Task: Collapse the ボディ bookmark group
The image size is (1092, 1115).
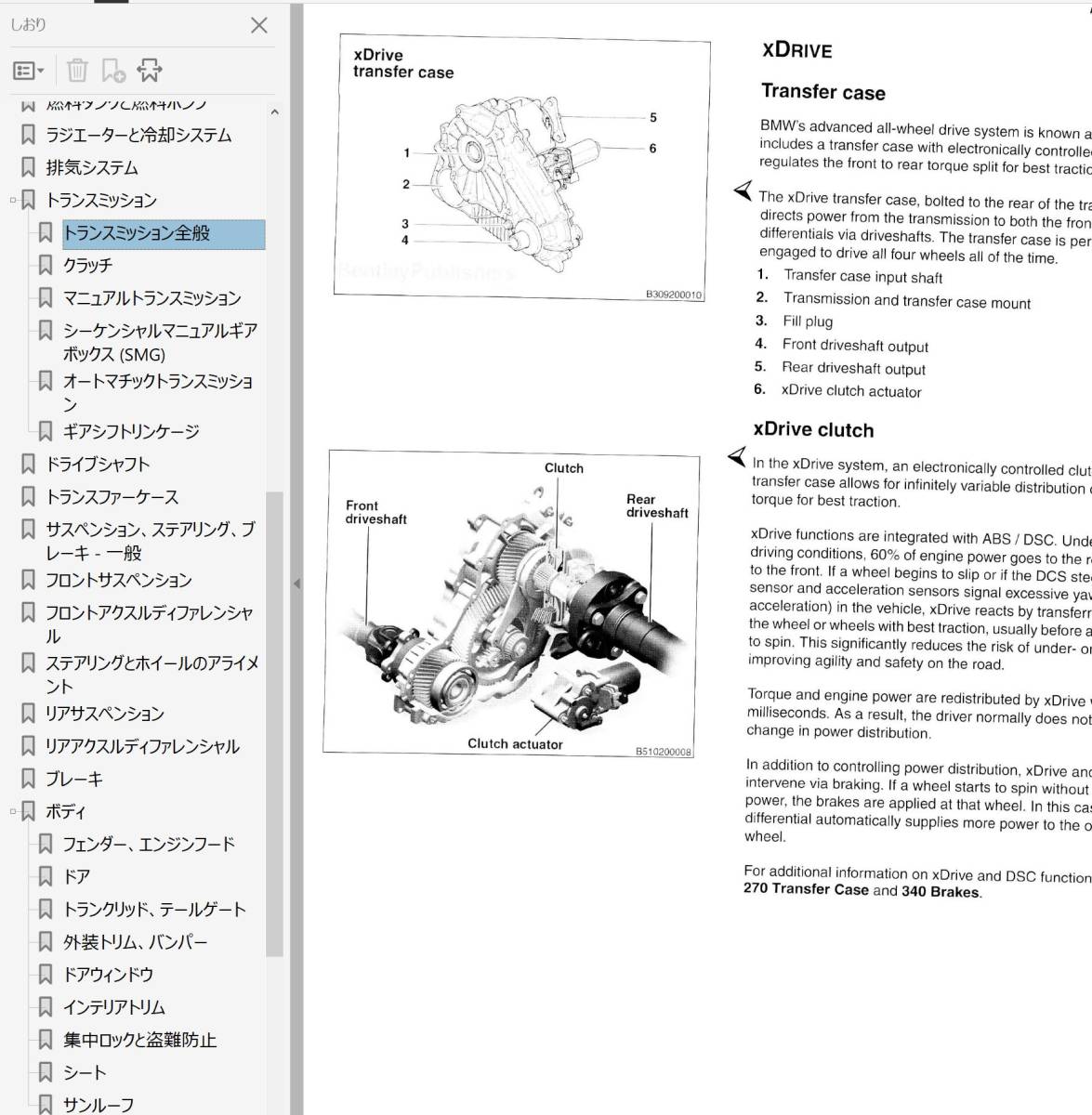Action: click(x=13, y=811)
